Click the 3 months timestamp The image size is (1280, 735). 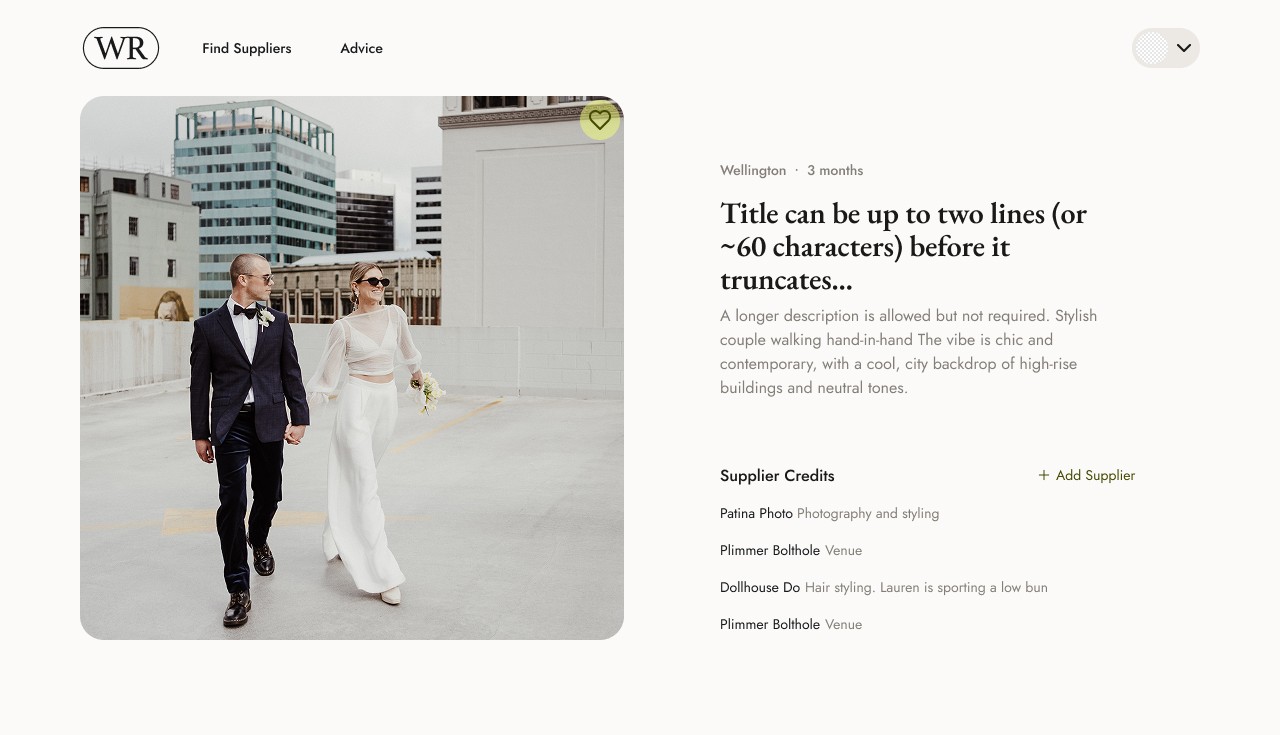tap(835, 170)
